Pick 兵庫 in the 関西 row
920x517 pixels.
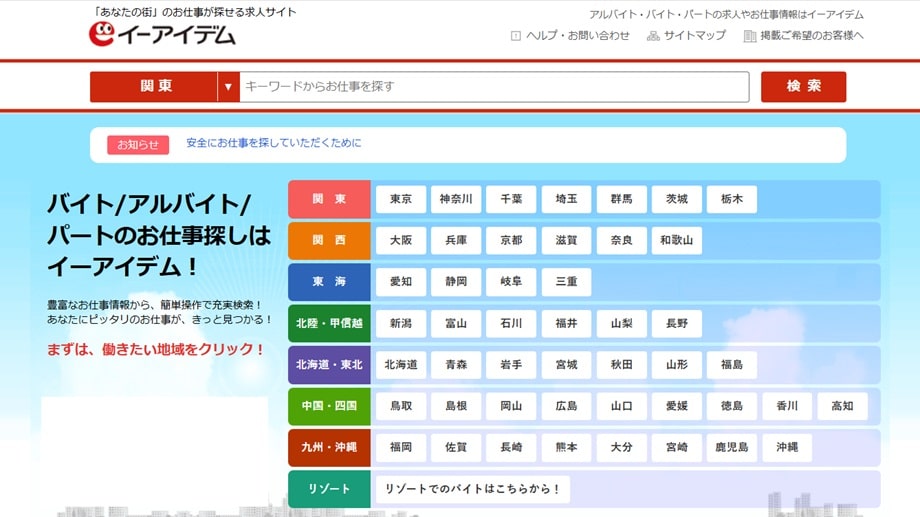[x=456, y=241]
